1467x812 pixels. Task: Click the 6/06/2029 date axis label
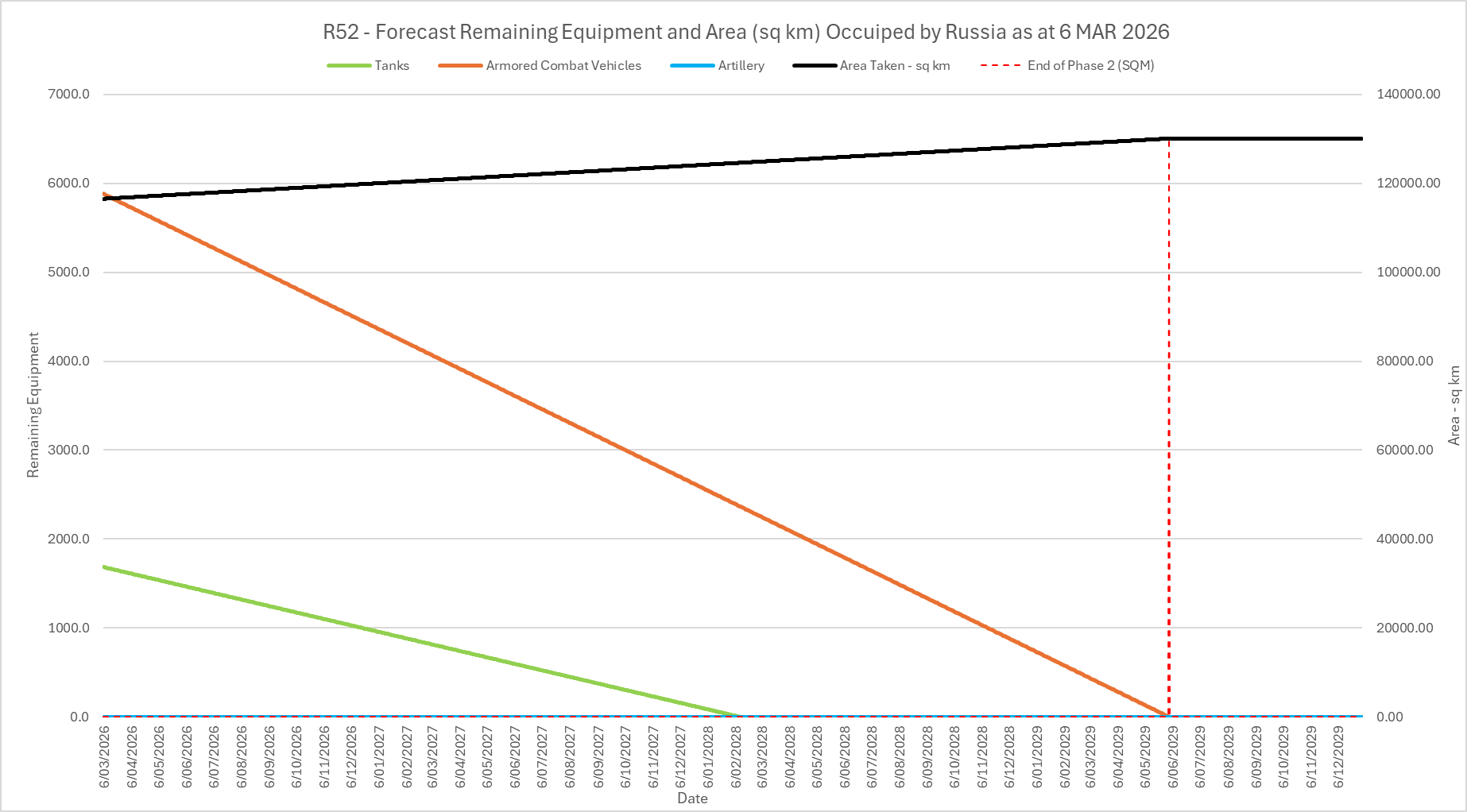pos(1174,756)
